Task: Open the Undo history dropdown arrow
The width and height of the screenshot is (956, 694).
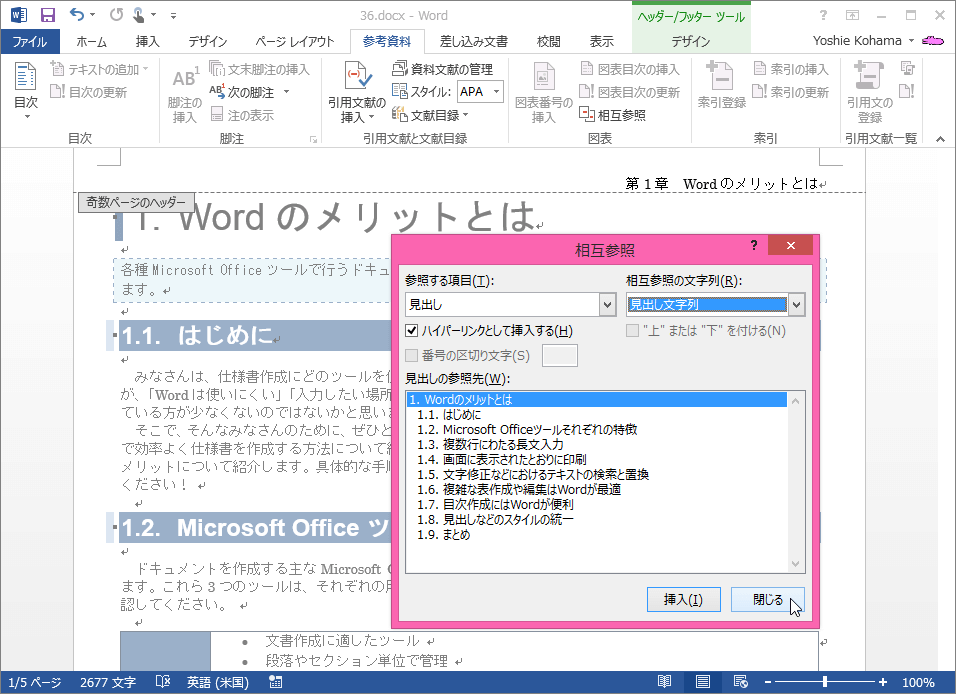Action: click(92, 15)
